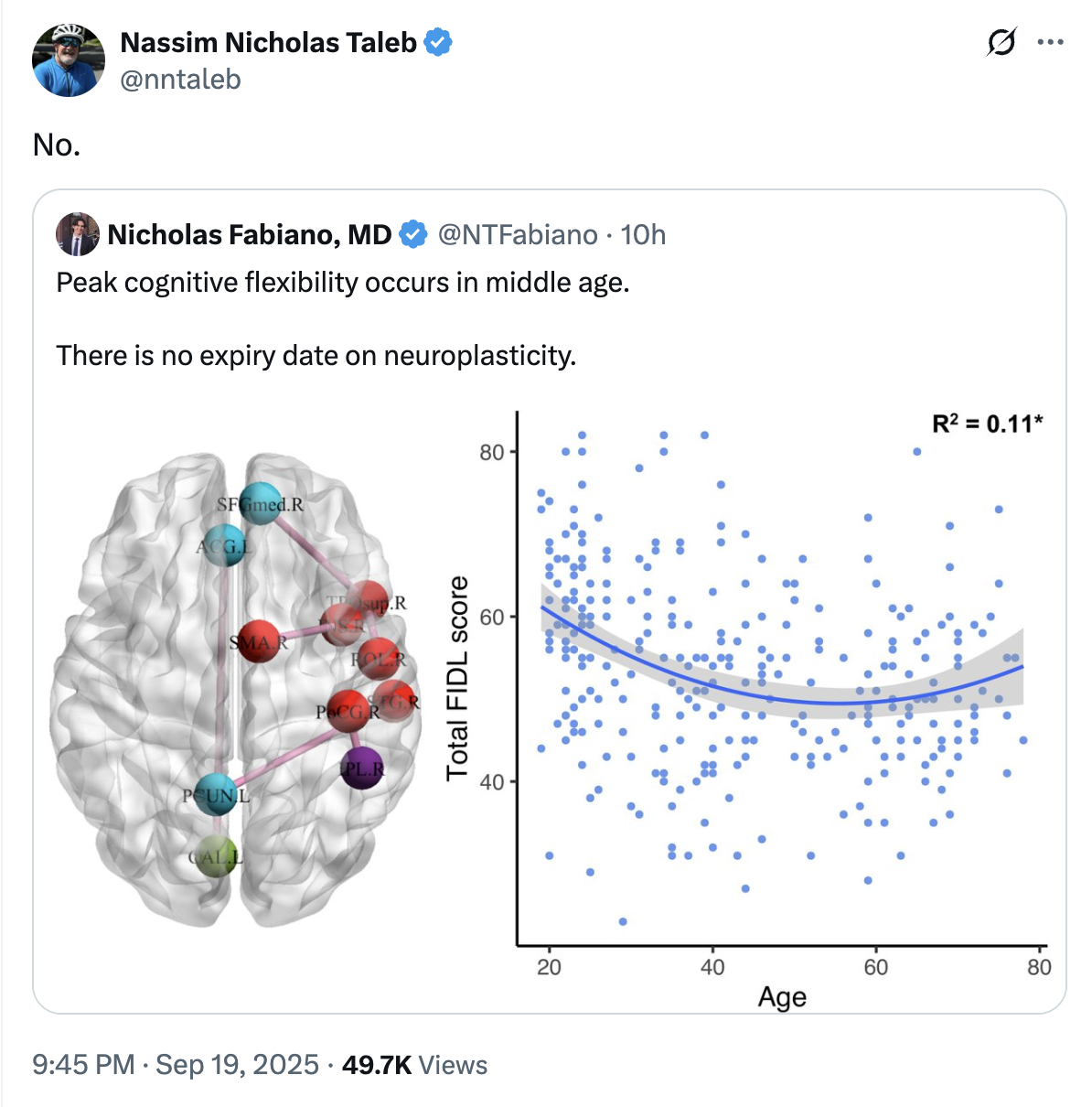Click the verified badge next to Fabiano, MD
1092x1107 pixels.
tap(414, 235)
